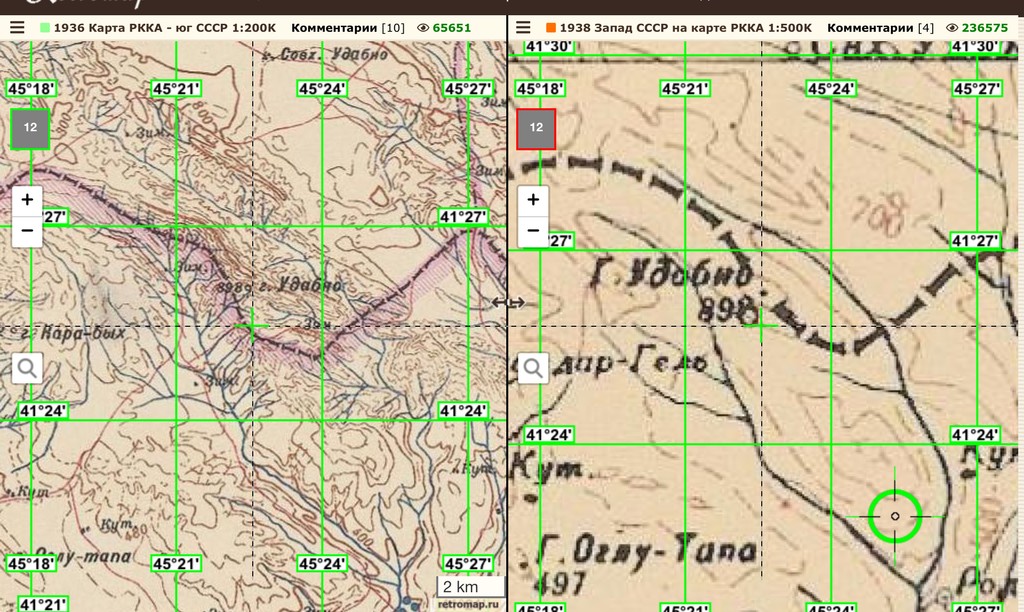
Task: Zoom in on the left 1936 map
Action: tap(27, 199)
